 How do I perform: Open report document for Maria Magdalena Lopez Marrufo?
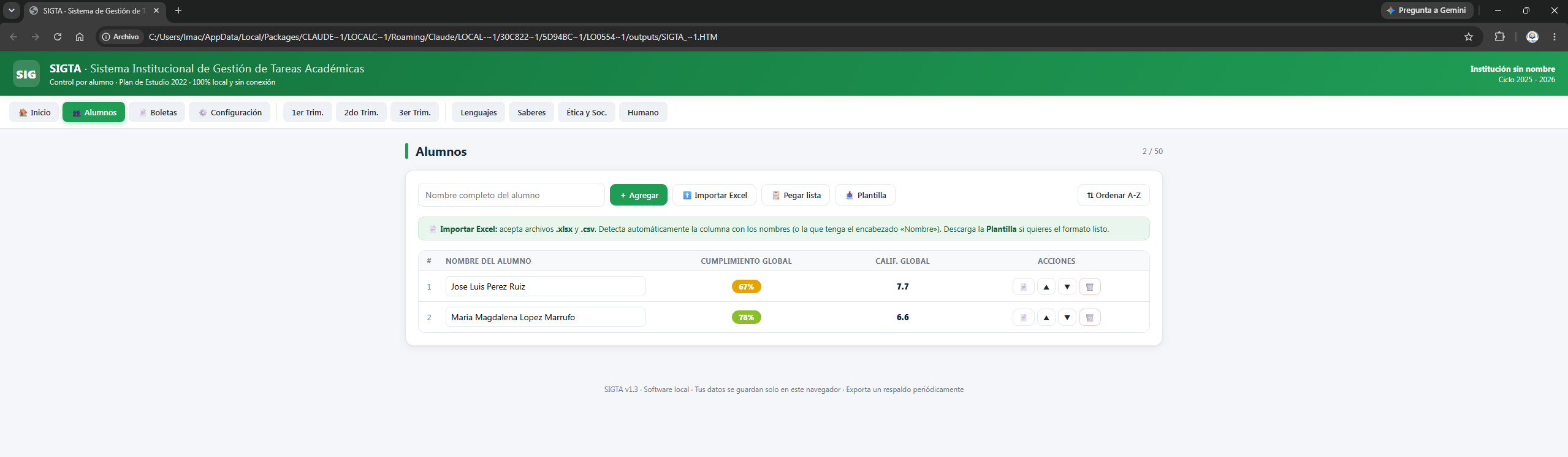click(1023, 317)
